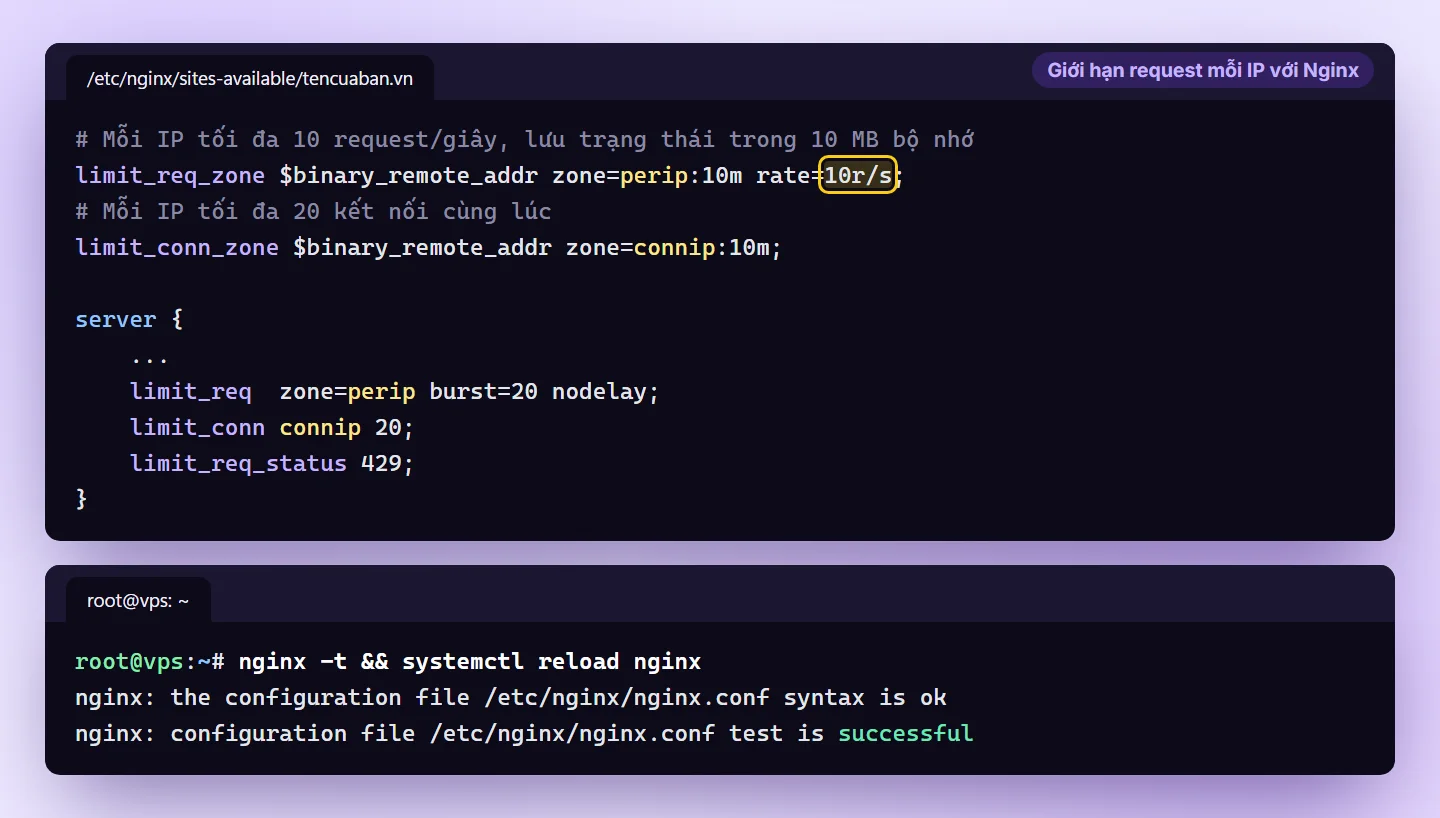Click zone=perip on the burst=20 line

pyautogui.click(x=347, y=392)
